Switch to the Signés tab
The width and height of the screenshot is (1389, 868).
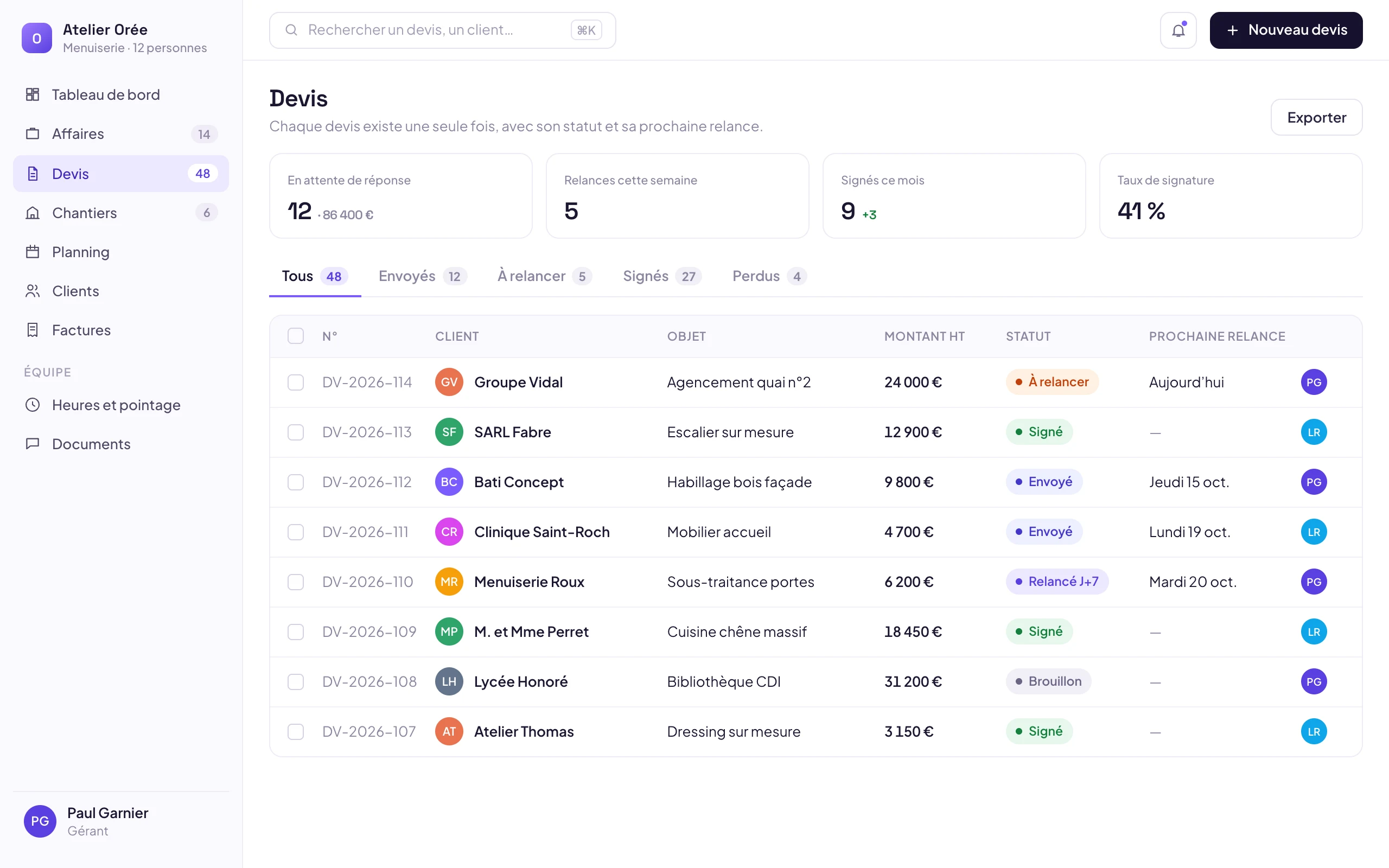coord(662,276)
